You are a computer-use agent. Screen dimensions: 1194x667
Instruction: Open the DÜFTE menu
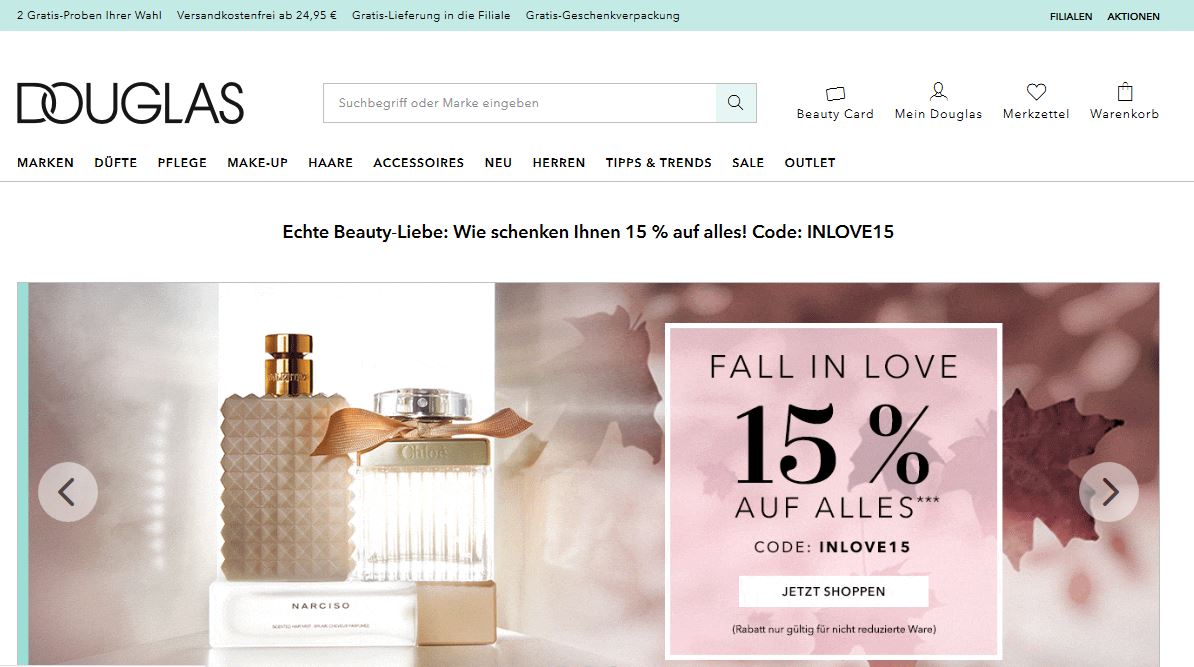click(116, 163)
